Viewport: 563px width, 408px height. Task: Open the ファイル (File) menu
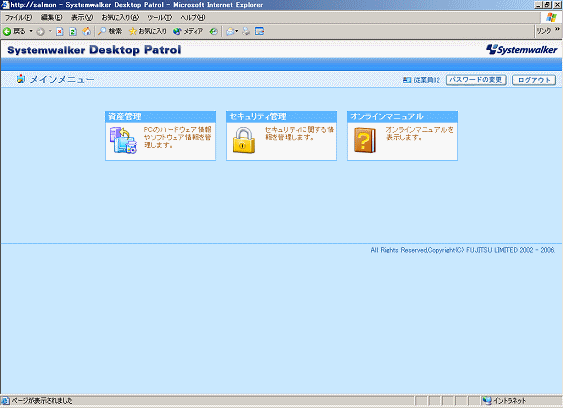point(19,17)
